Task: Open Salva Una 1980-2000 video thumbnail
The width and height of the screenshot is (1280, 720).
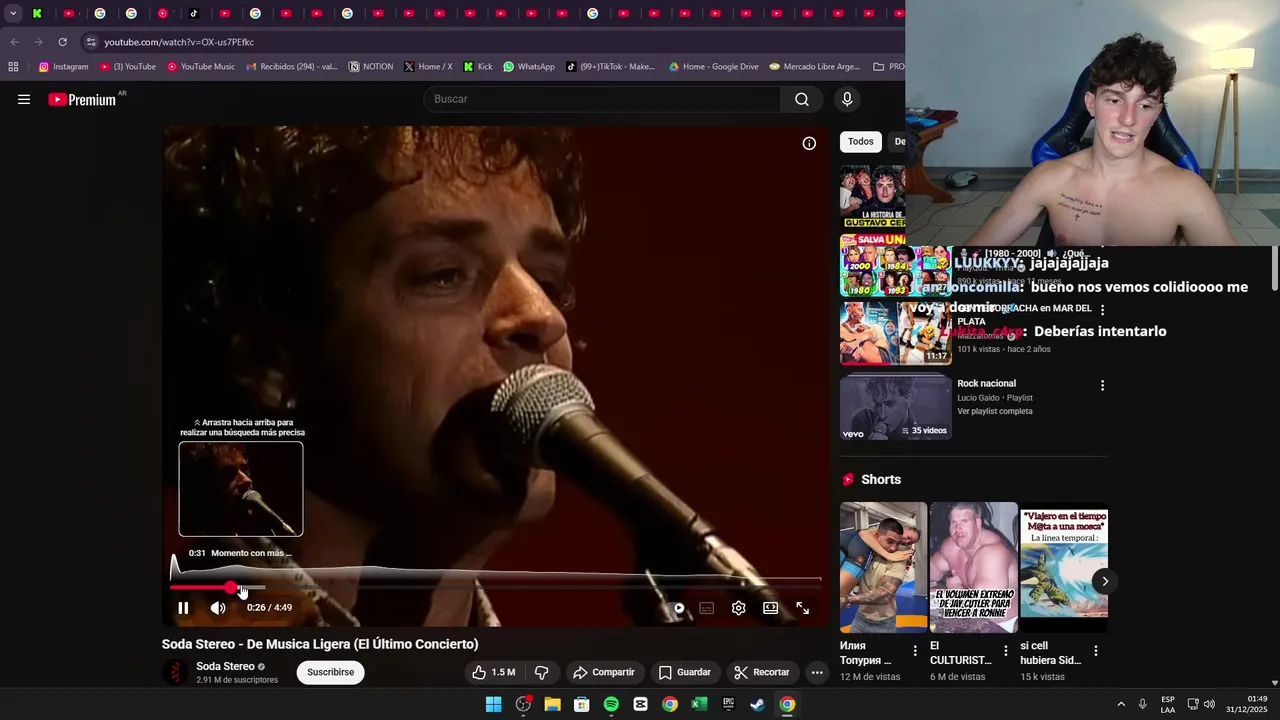Action: coord(896,265)
